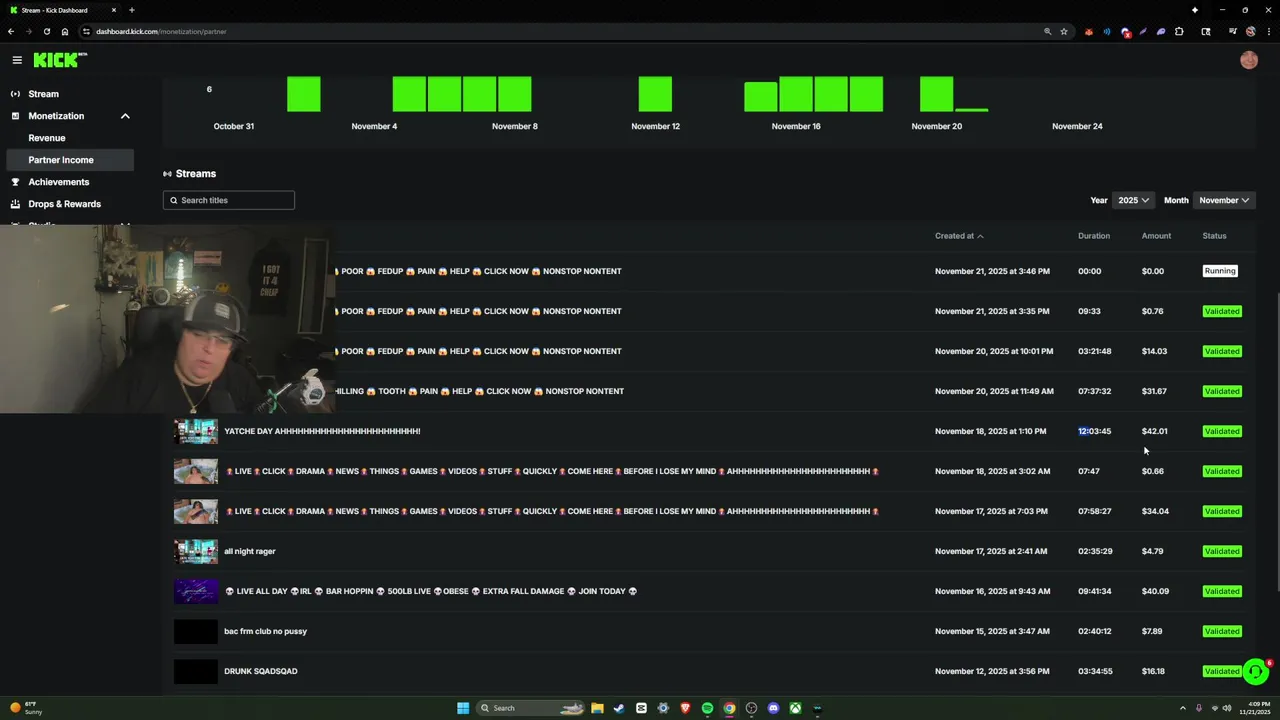Screen dimensions: 1280x720
Task: Click the $31.67 amount cell
Action: [1154, 391]
